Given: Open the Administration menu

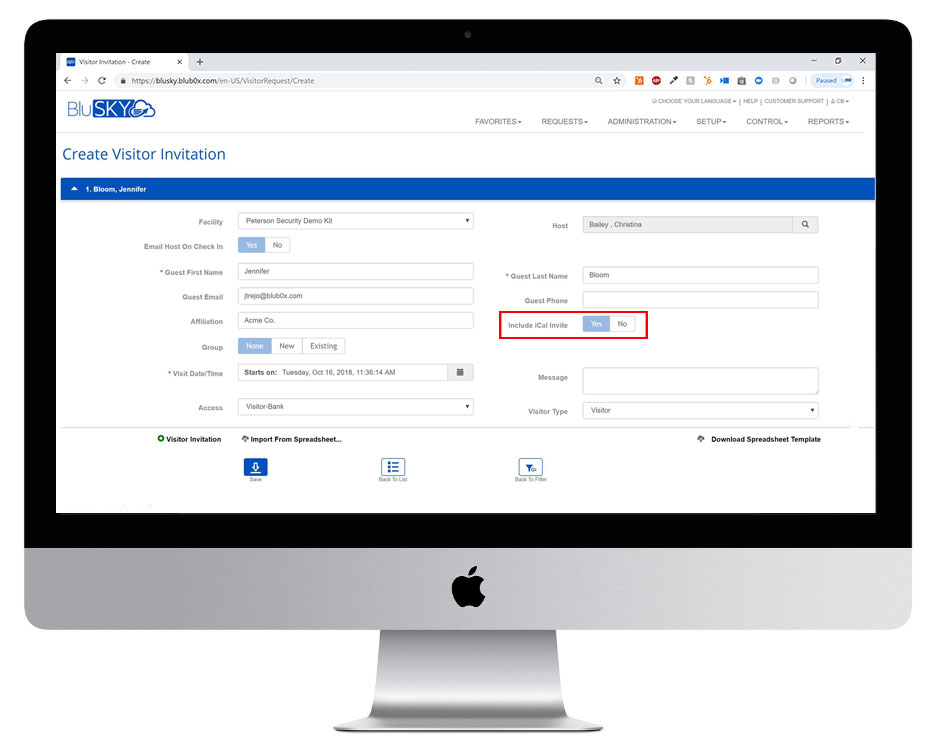Looking at the screenshot, I should [641, 122].
